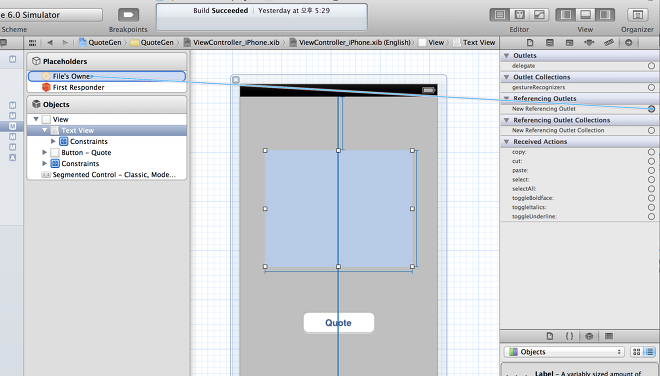Screen dimensions: 660x376
Task: Select First Responder placeholder
Action: (107, 87)
